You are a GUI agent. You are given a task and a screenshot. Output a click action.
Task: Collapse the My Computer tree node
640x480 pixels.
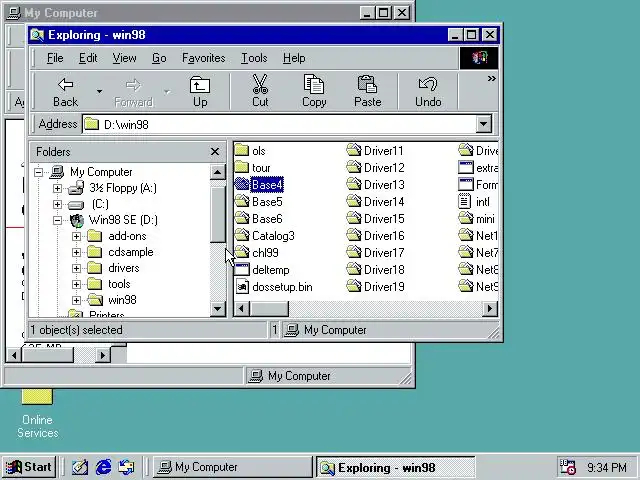(x=38, y=172)
